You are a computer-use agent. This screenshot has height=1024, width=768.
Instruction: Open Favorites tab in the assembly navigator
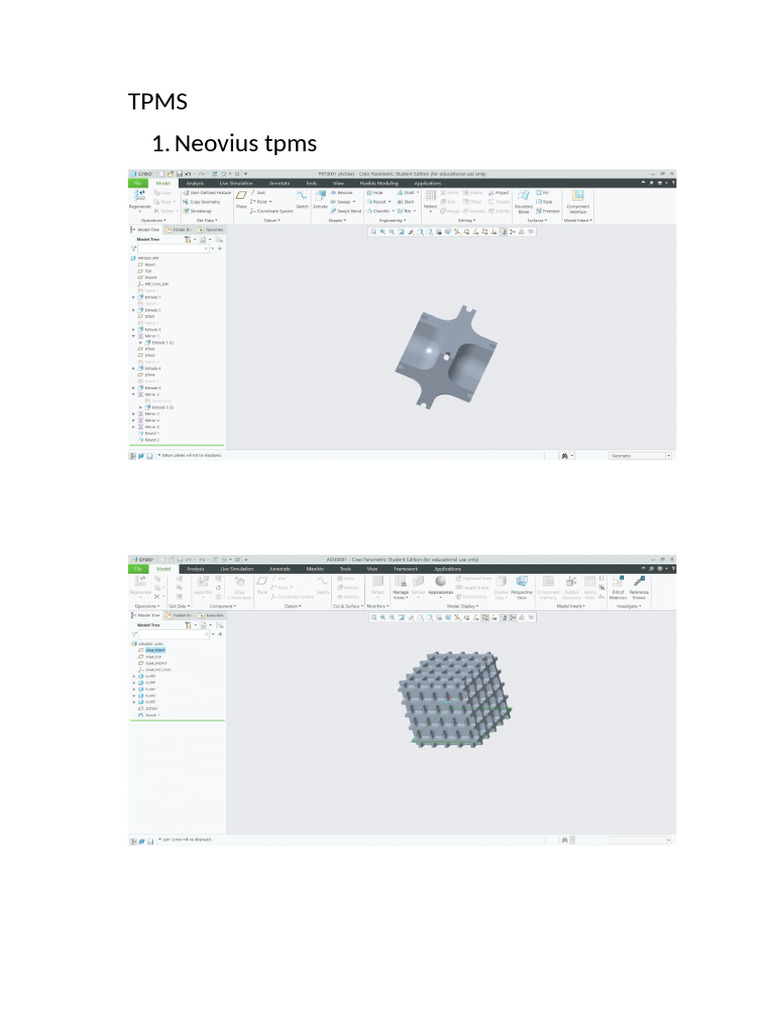pos(211,615)
